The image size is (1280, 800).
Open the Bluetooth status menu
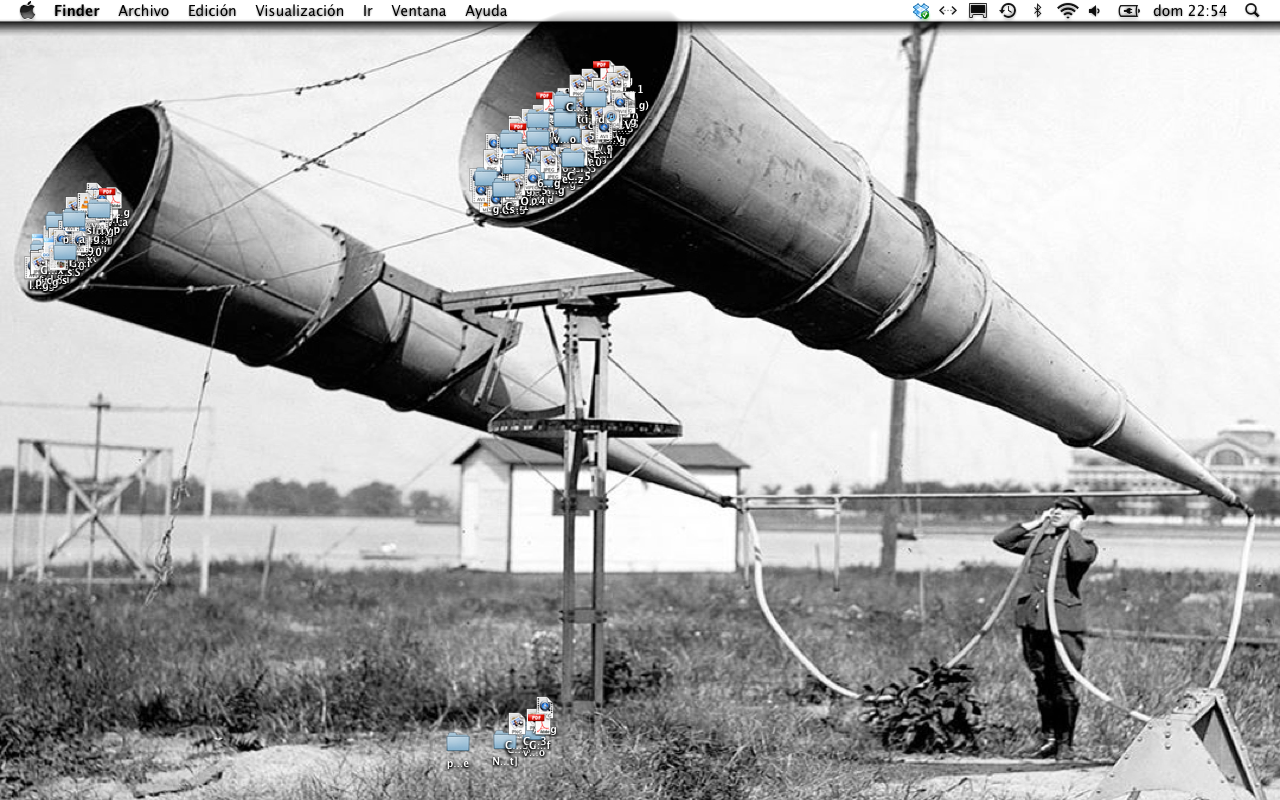pos(1037,11)
